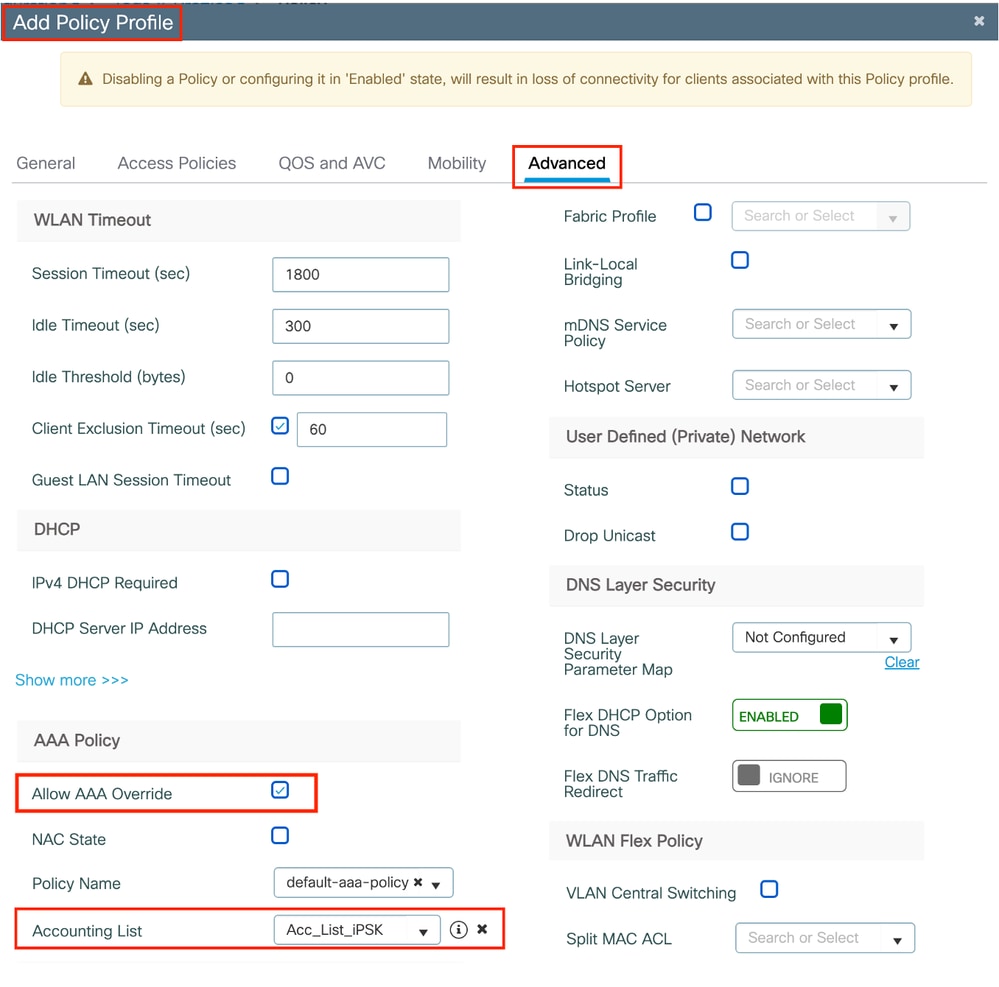The height and width of the screenshot is (987, 999).
Task: Click the Session Timeout input field
Action: tap(360, 274)
